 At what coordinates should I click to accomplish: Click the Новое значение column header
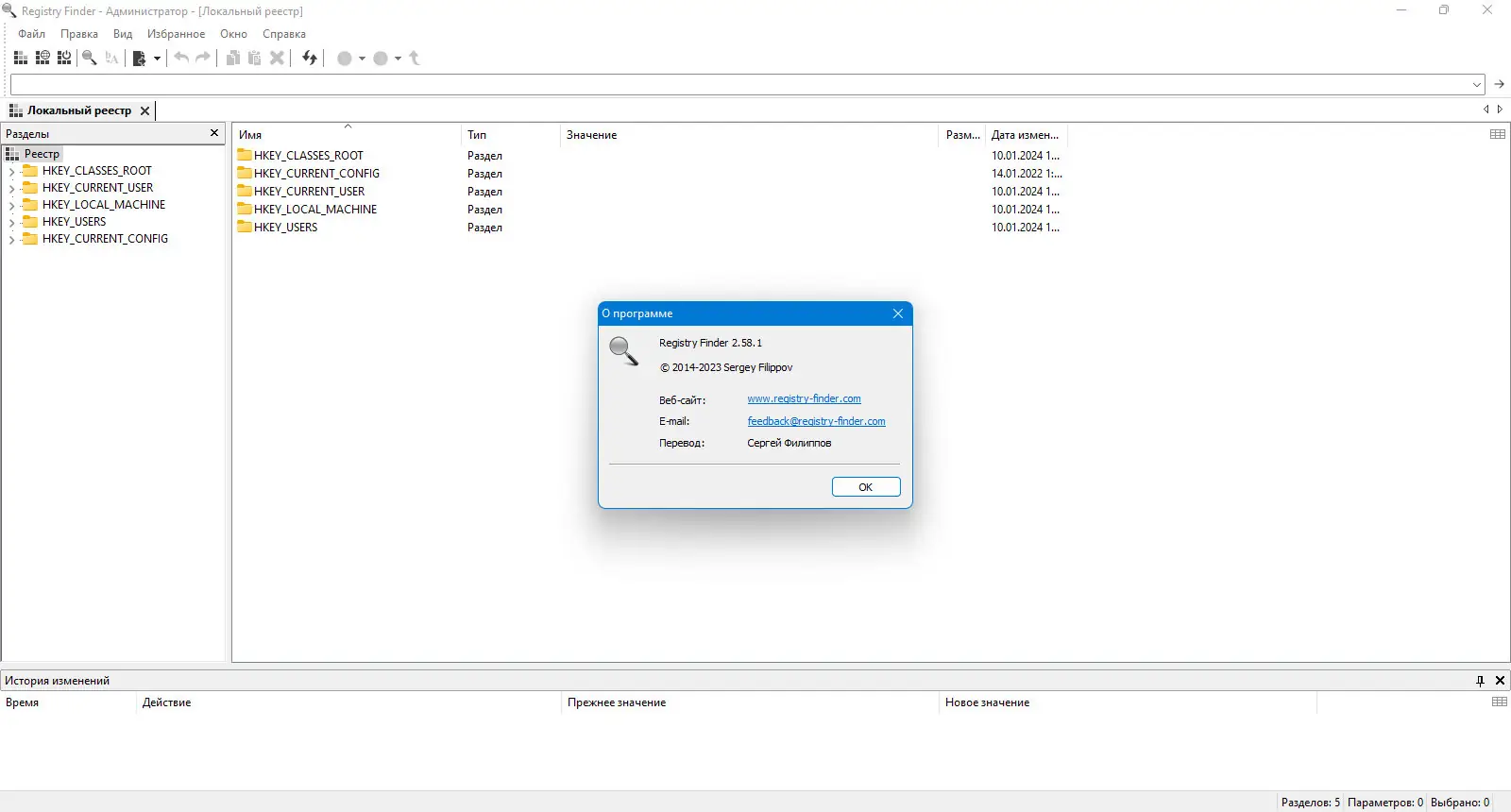click(x=1129, y=702)
